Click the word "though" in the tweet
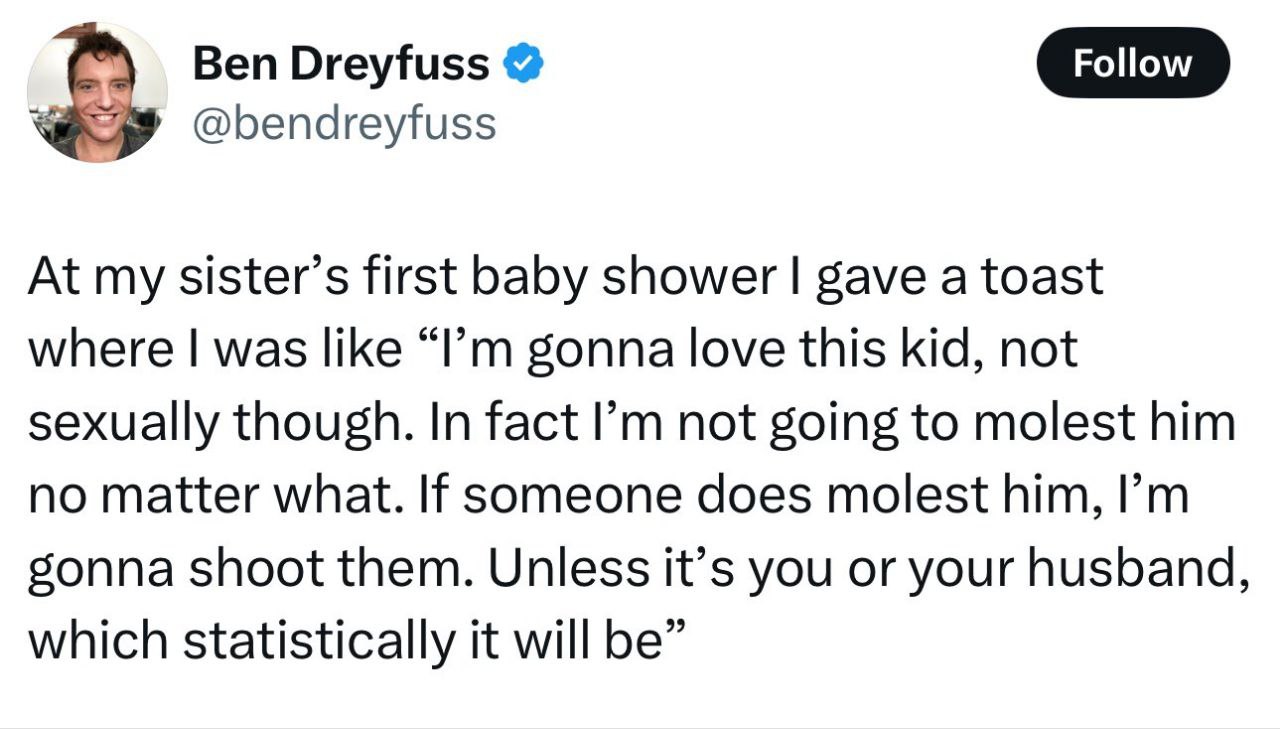The width and height of the screenshot is (1280, 729). pyautogui.click(x=312, y=423)
